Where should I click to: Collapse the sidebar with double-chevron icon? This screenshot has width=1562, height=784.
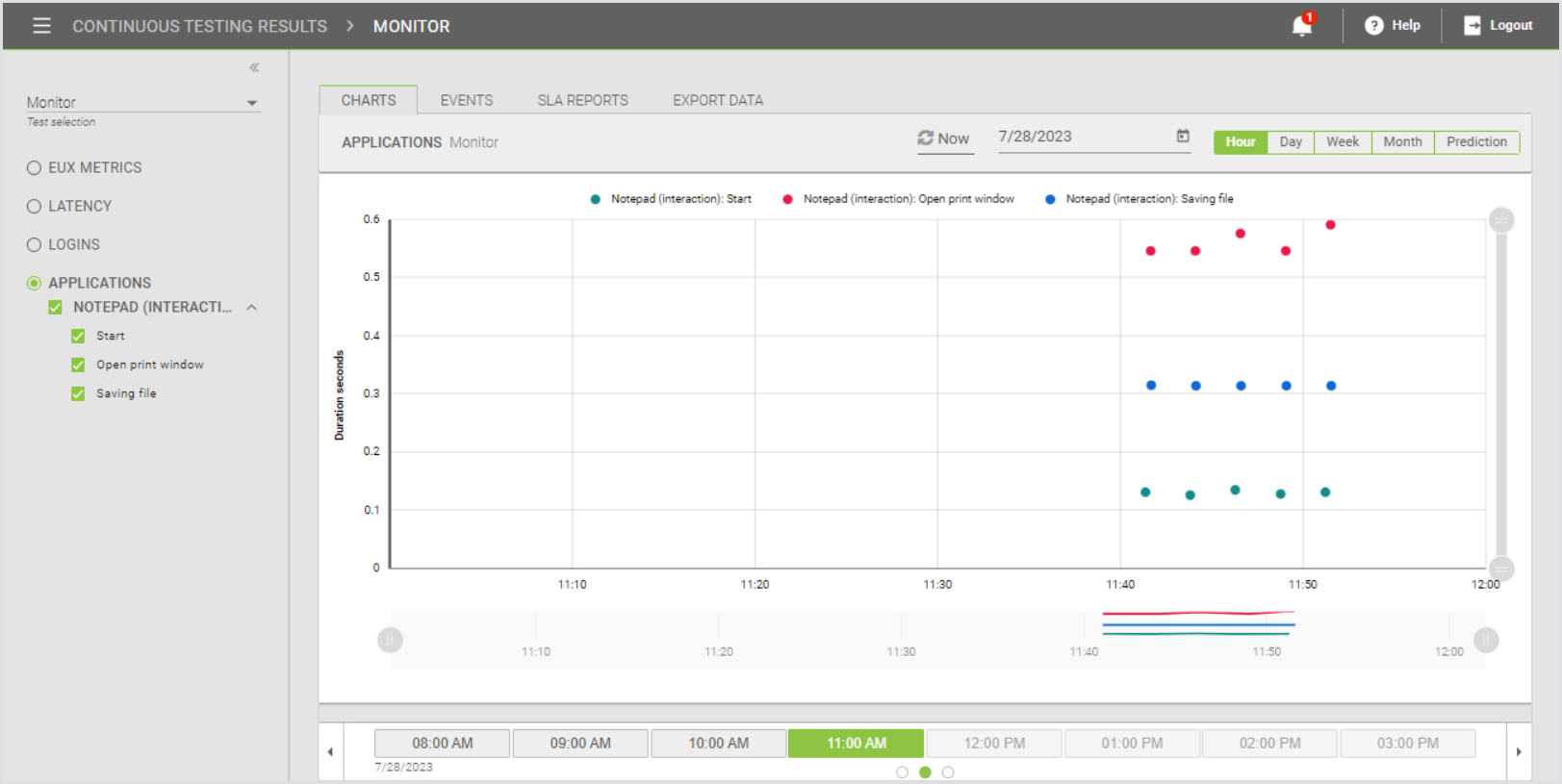tap(254, 67)
